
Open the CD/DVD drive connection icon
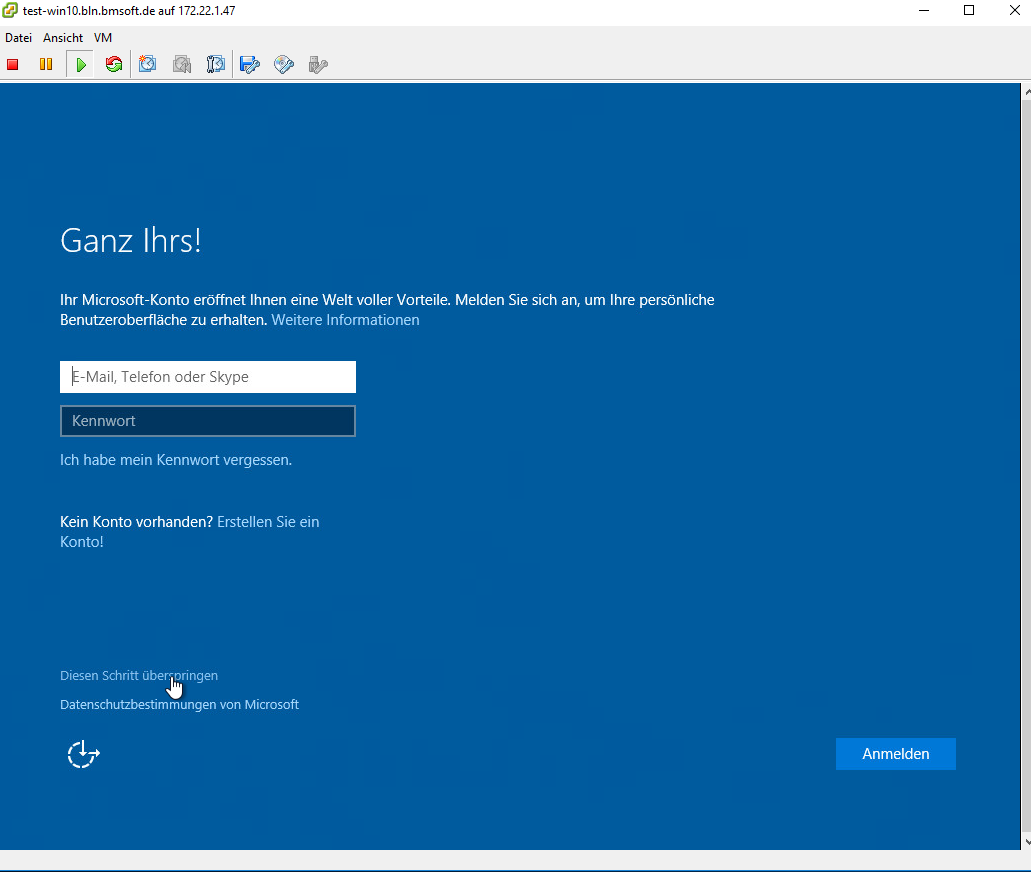click(284, 64)
